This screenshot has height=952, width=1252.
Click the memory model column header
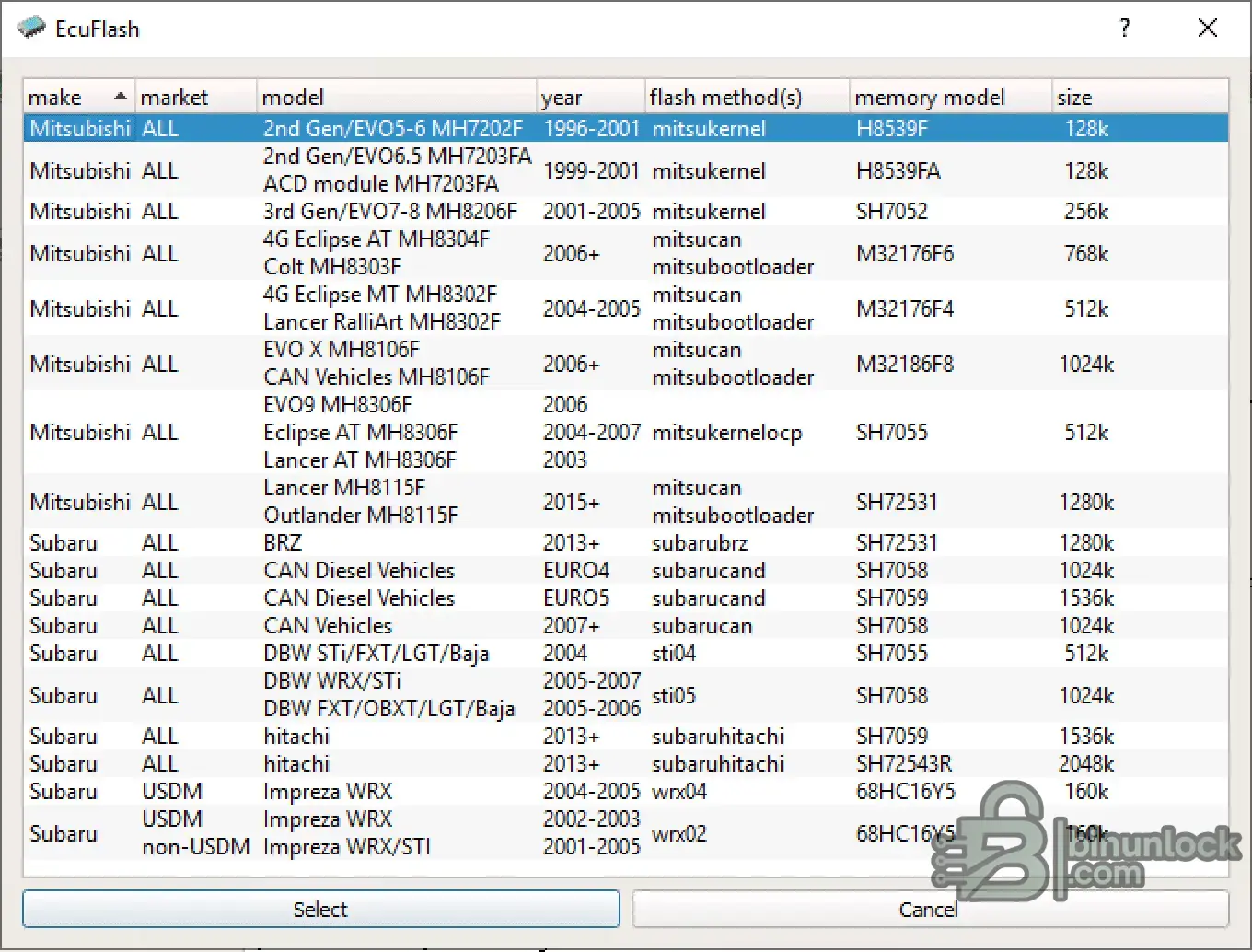[950, 98]
